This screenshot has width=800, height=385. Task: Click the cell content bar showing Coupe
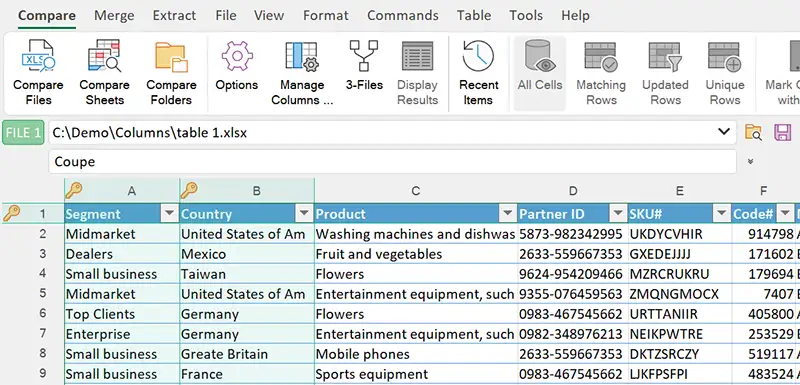[x=392, y=162]
